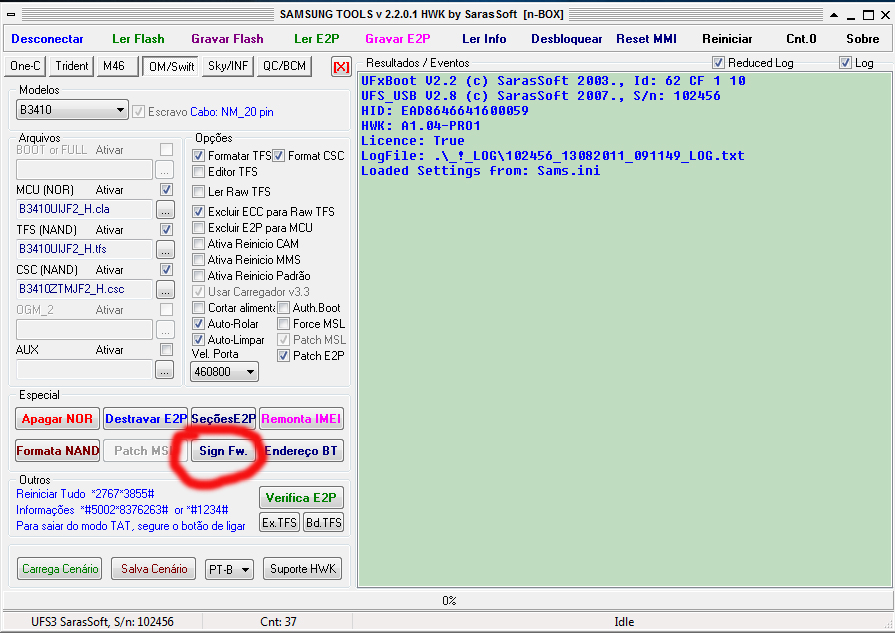Open window system menu icon
This screenshot has height=633, width=895.
click(11, 15)
